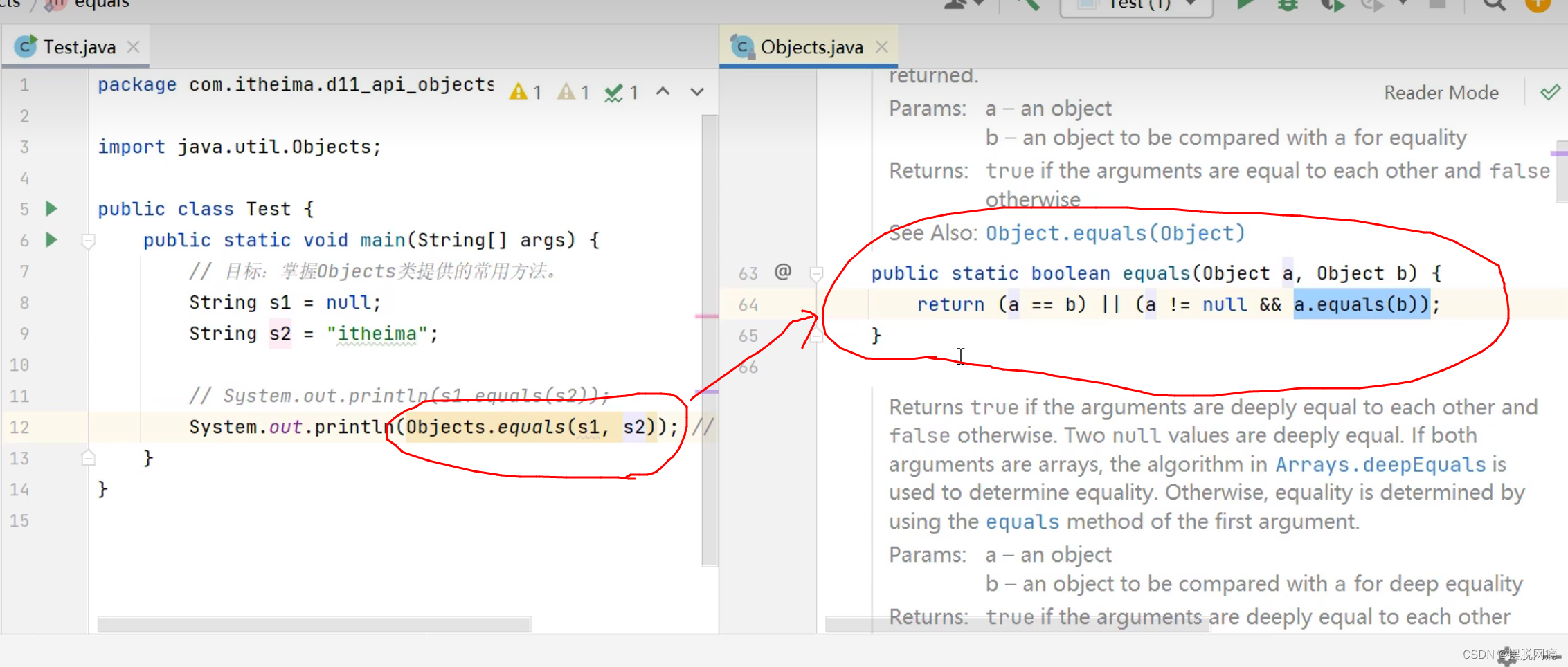Click the green typo checkmark indicator
This screenshot has height=667, width=1568.
[621, 92]
